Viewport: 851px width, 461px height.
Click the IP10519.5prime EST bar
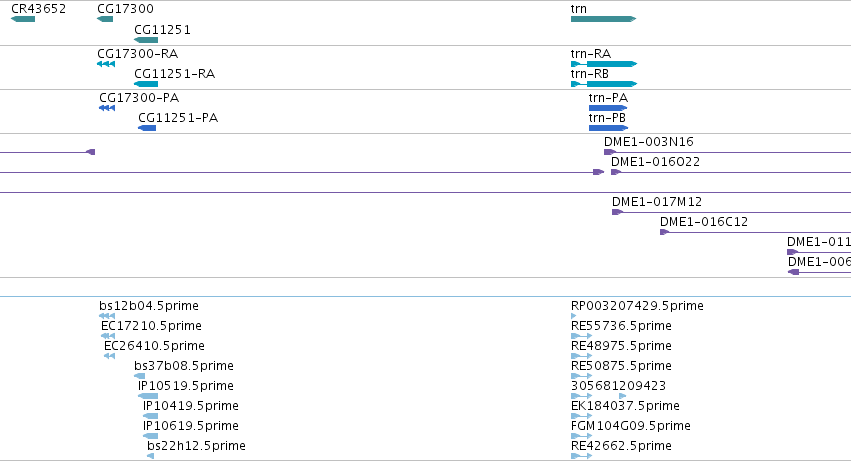[148, 396]
